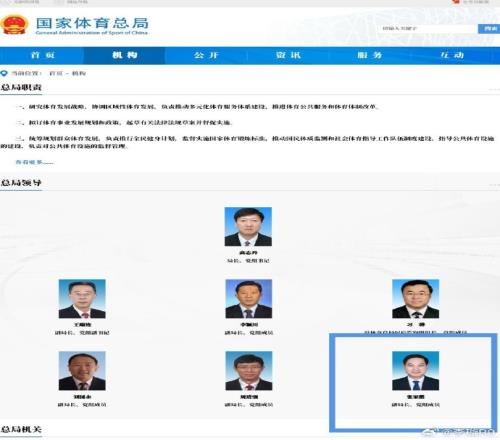Screen dimensions: 500x440
Task: Click the third duty paragraph starting 三、
Action: click(247, 142)
